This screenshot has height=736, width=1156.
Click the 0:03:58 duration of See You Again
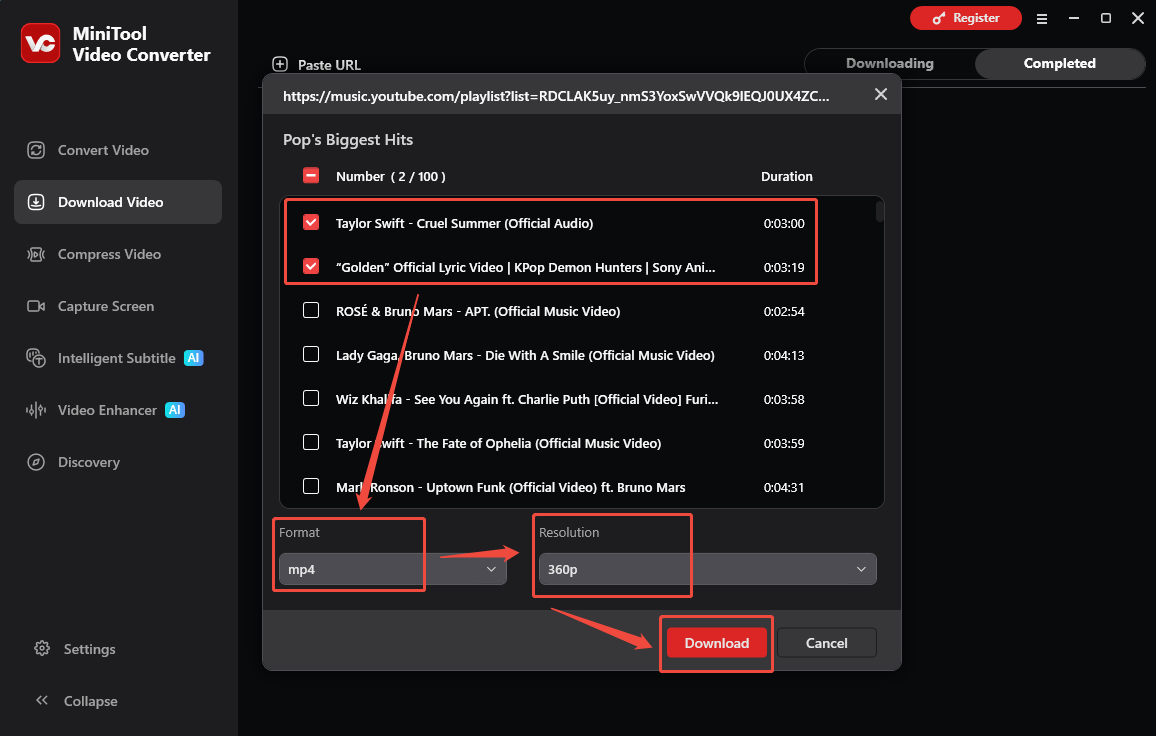tap(784, 400)
